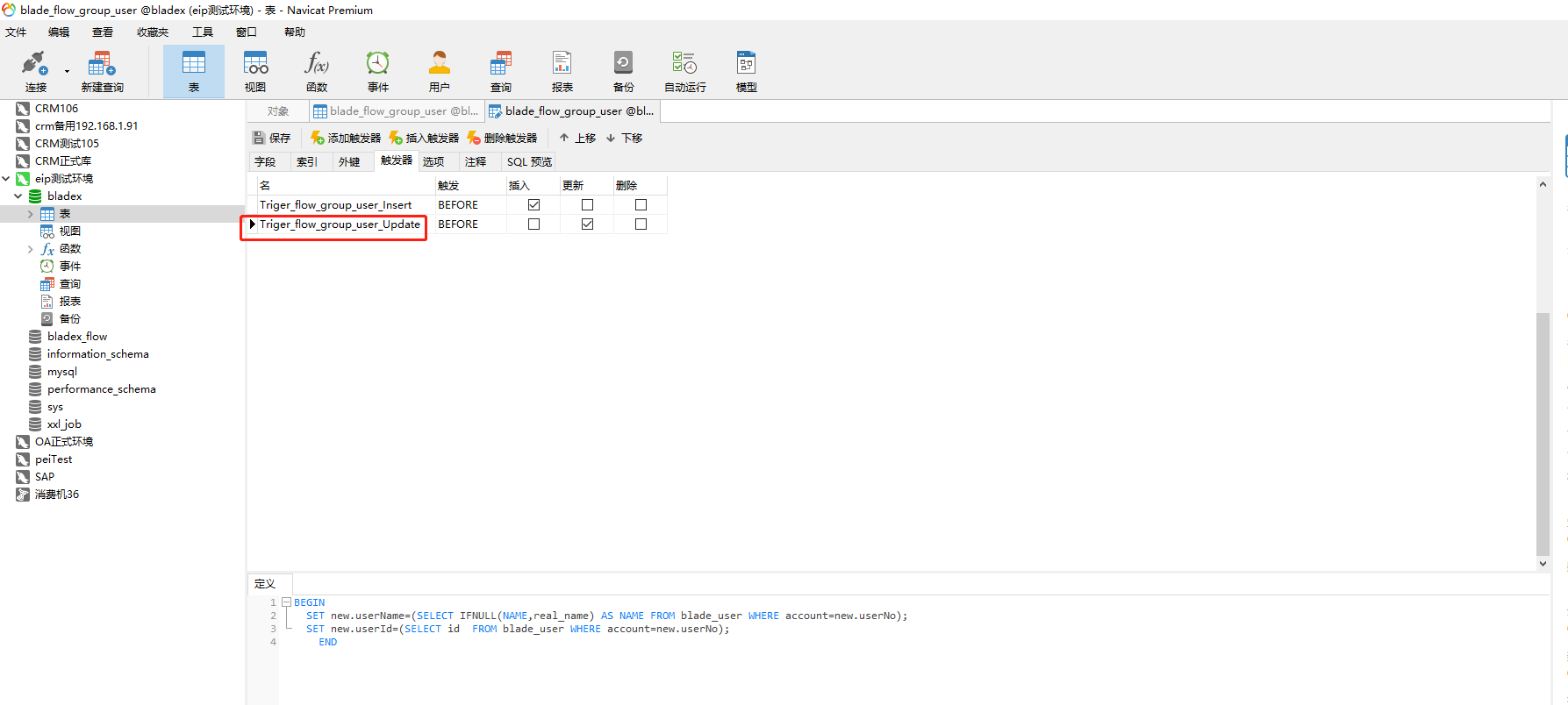
Task: Click into SQL line 2 of trigger definition
Action: tap(607, 616)
